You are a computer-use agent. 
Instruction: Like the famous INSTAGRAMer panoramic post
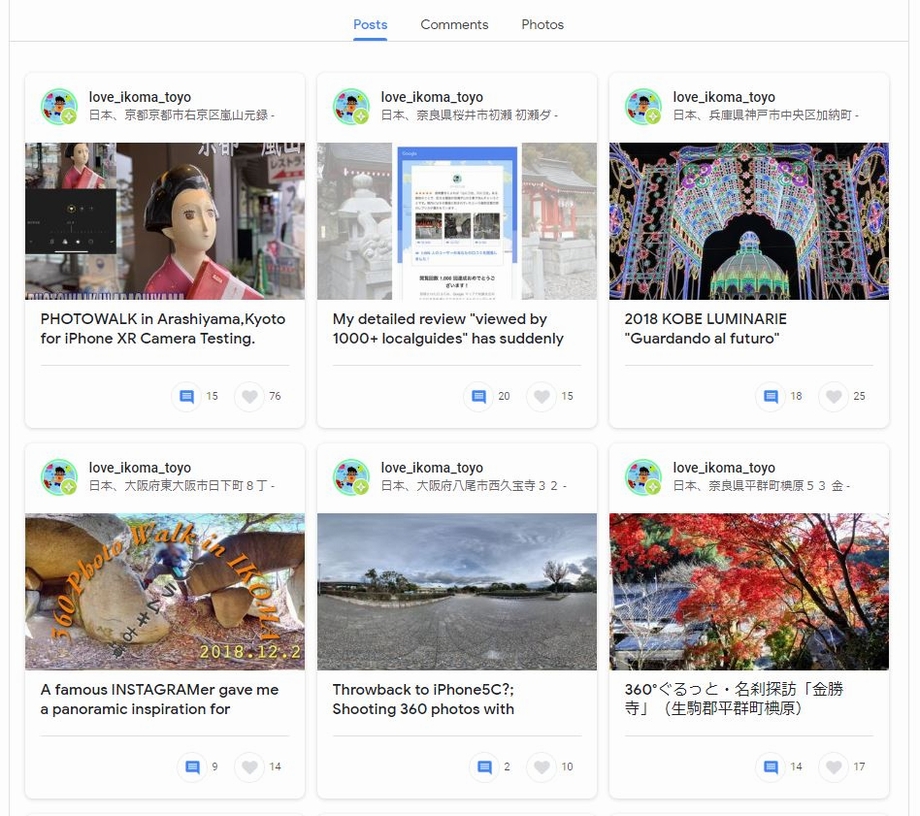click(x=249, y=767)
